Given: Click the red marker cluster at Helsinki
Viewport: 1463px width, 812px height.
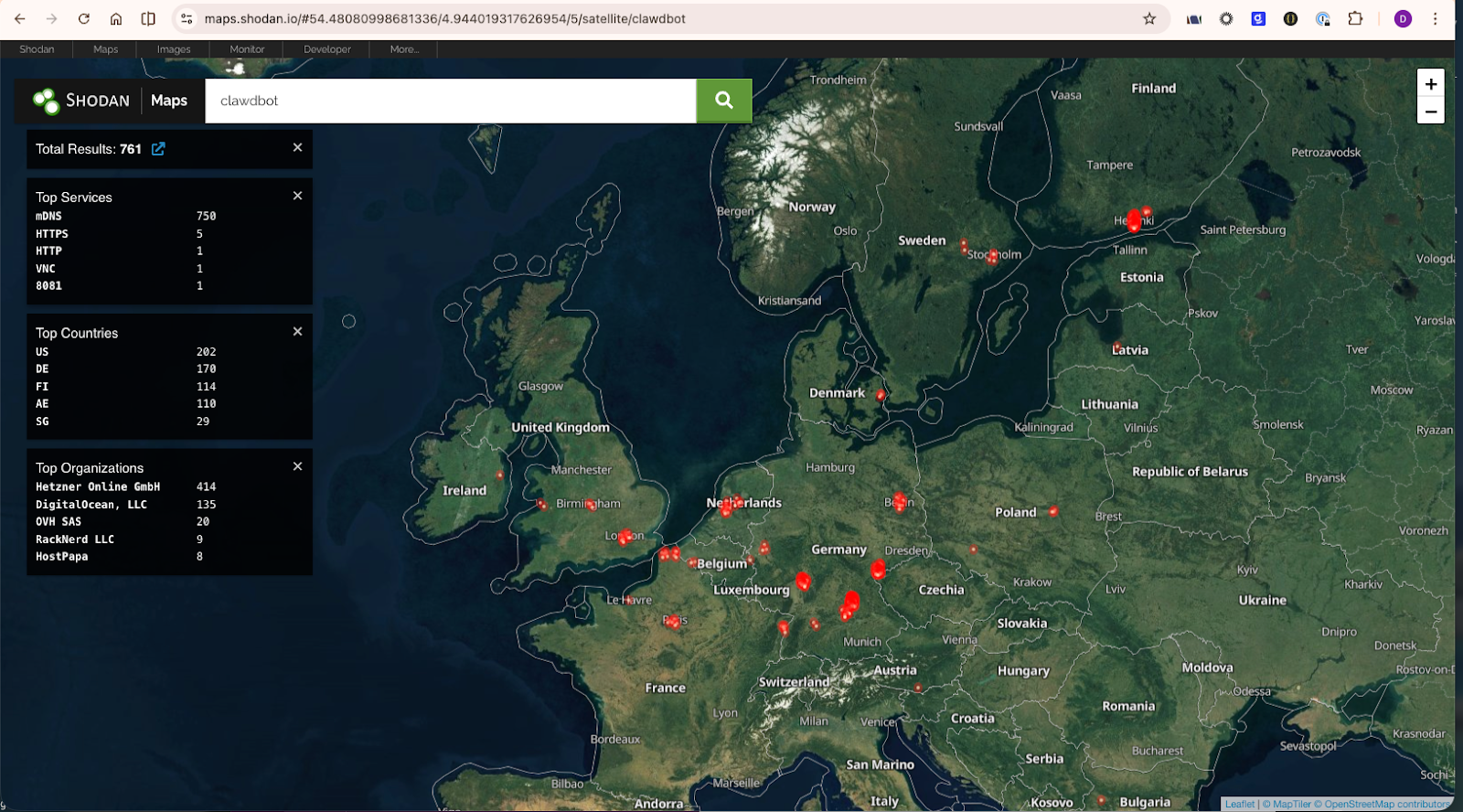Looking at the screenshot, I should point(1135,220).
